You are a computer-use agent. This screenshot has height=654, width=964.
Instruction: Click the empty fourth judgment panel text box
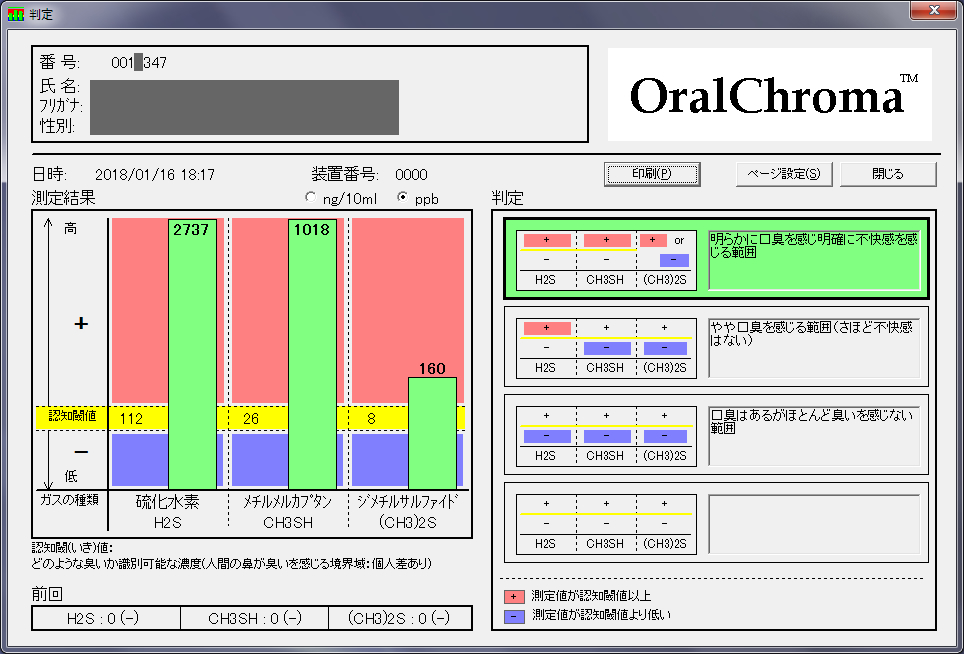pos(813,523)
